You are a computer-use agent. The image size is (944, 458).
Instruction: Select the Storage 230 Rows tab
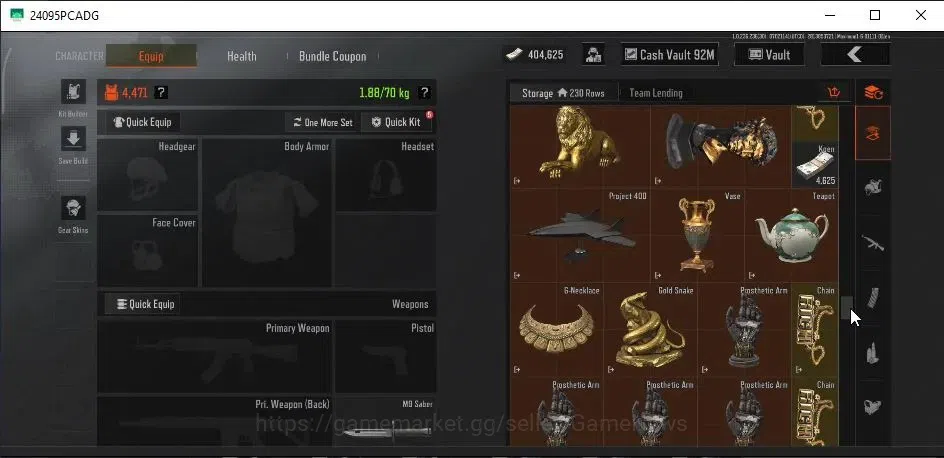[563, 93]
